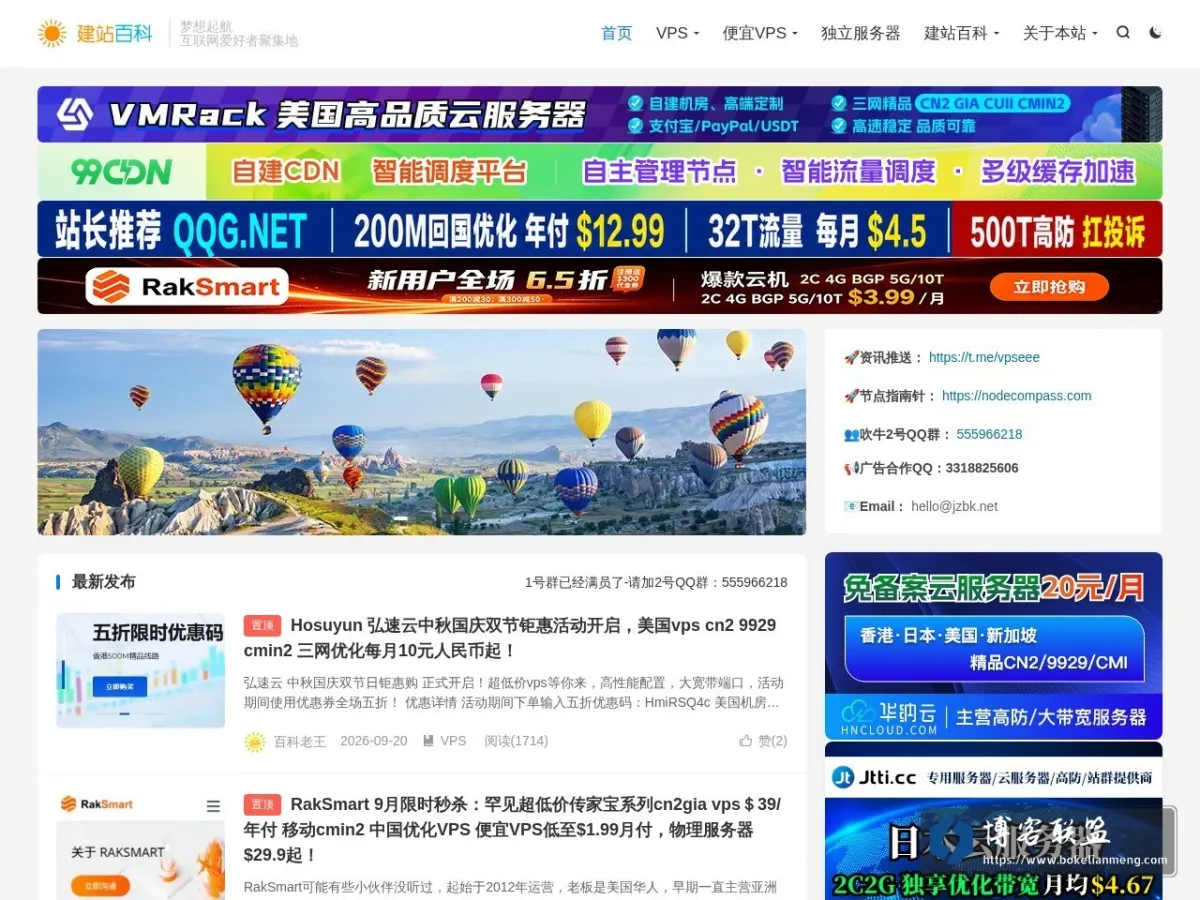Like the Hosuyun post with 赞(2)
Screen dimensions: 1200x900
[x=764, y=741]
